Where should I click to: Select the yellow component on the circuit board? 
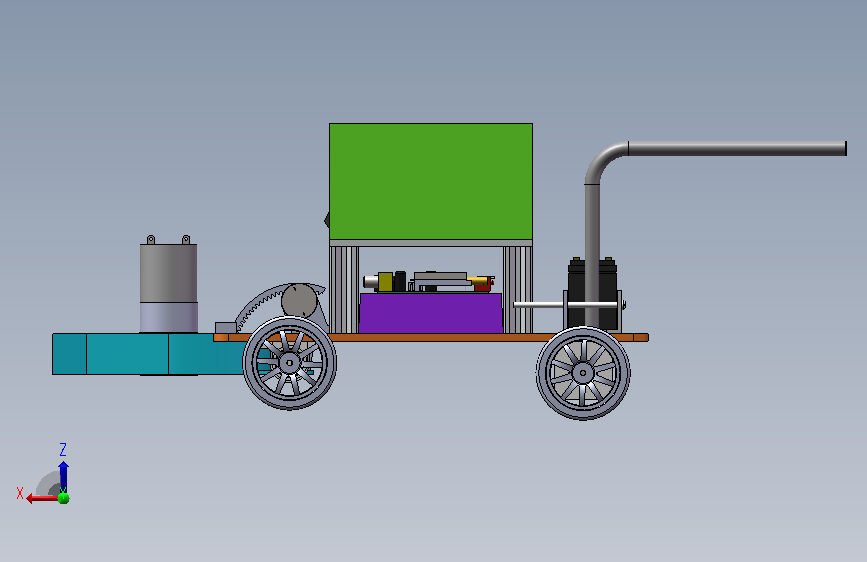coord(385,282)
